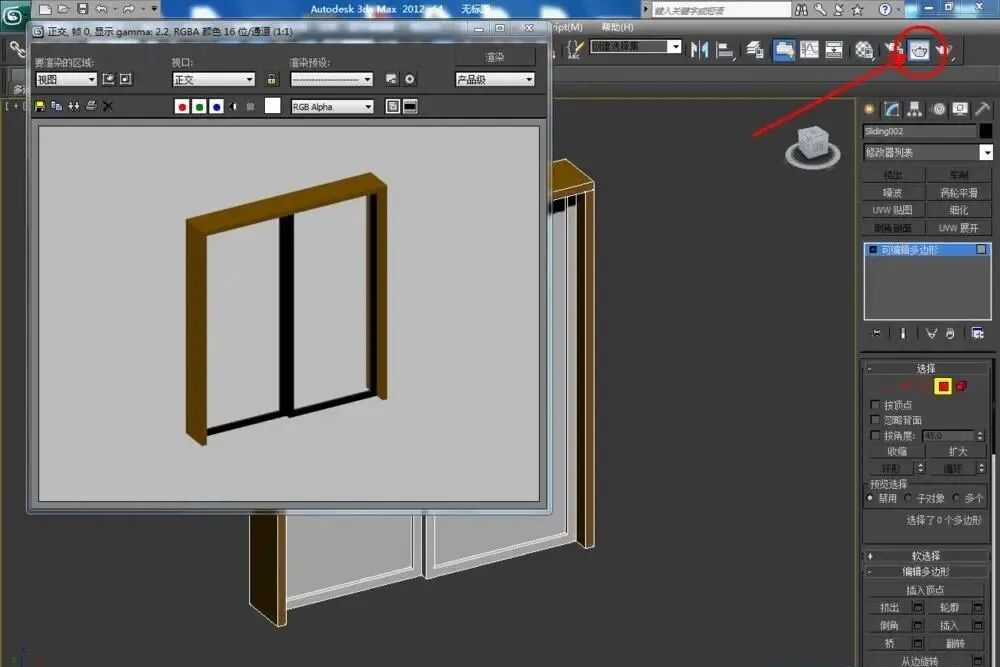The width and height of the screenshot is (1000, 667).
Task: Click the Align tool icon
Action: click(x=725, y=50)
